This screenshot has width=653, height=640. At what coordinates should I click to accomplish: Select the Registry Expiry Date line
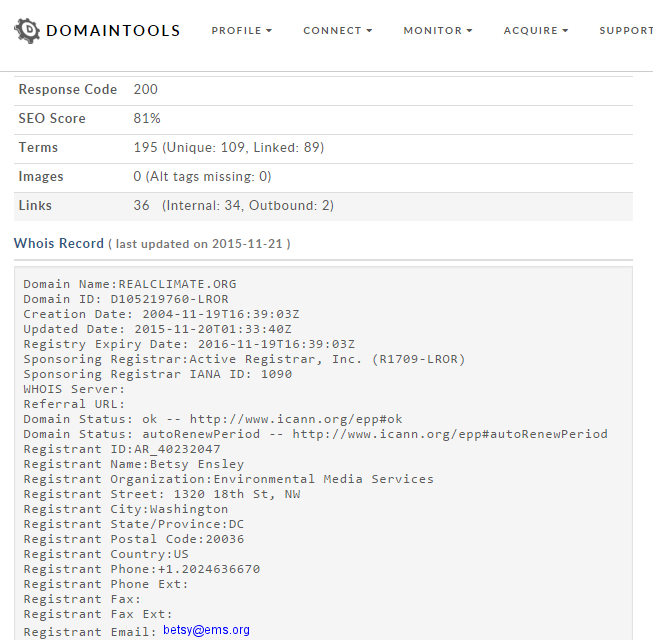(x=189, y=344)
